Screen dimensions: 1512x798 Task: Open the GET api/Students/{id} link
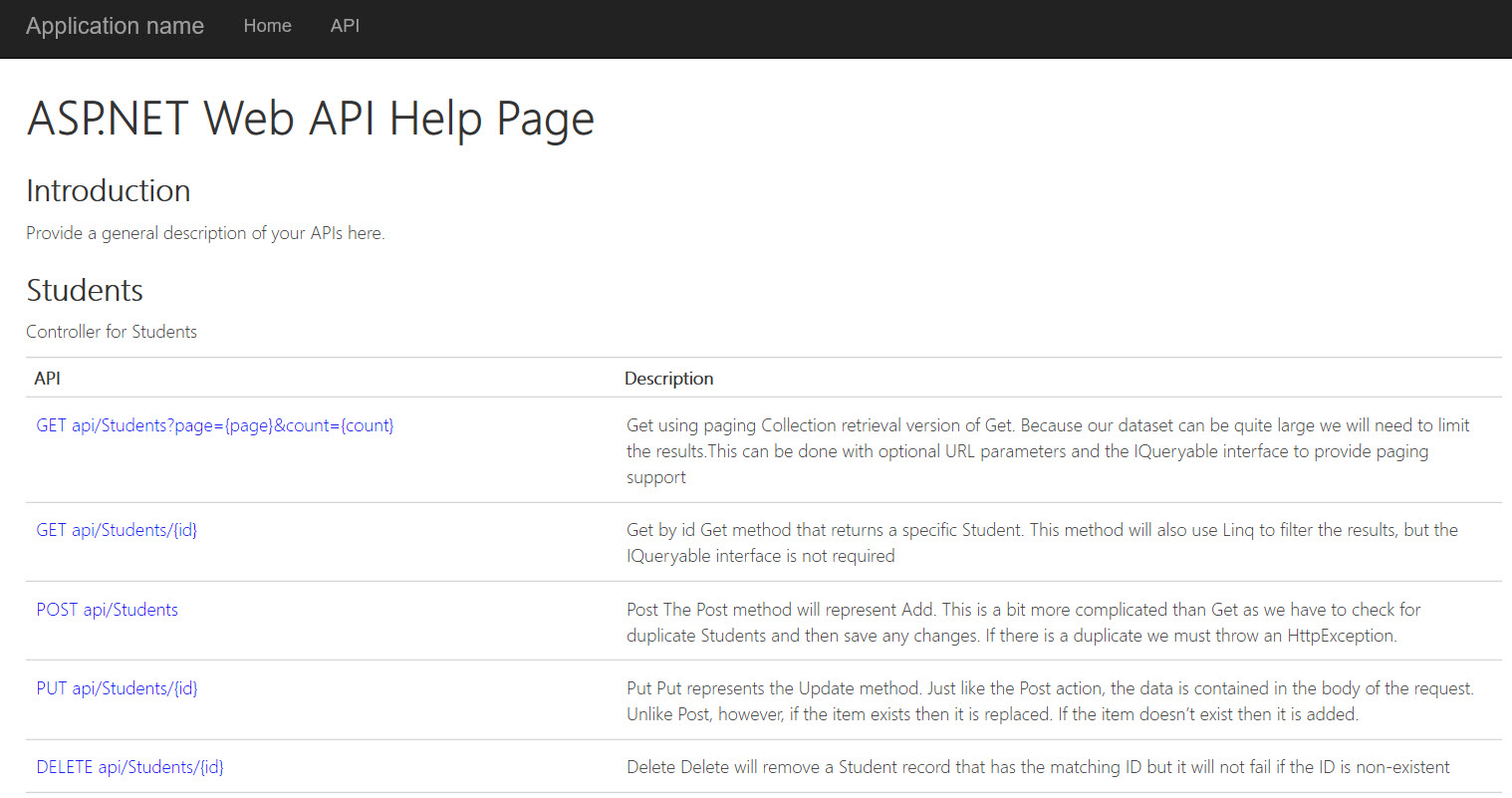[117, 530]
